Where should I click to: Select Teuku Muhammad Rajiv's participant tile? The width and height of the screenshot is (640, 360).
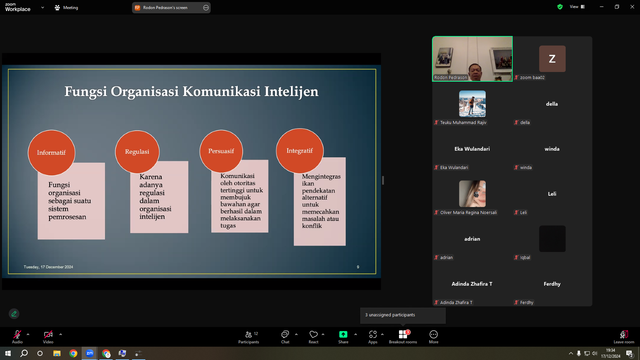pos(472,104)
